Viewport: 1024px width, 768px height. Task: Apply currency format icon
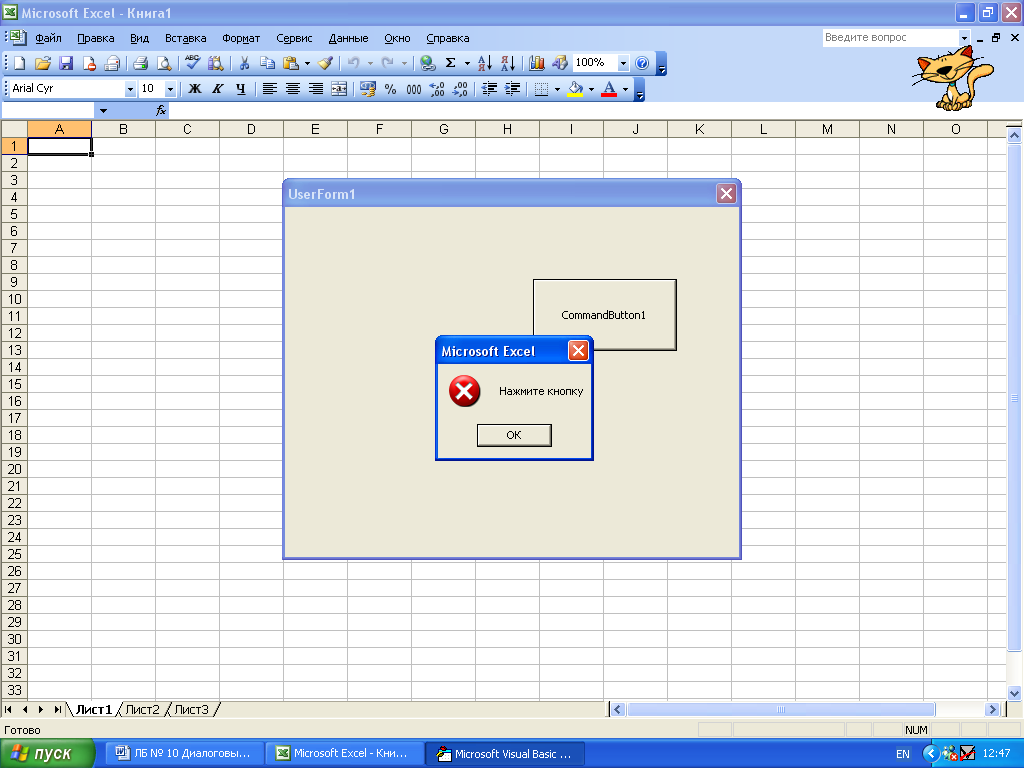coord(368,88)
